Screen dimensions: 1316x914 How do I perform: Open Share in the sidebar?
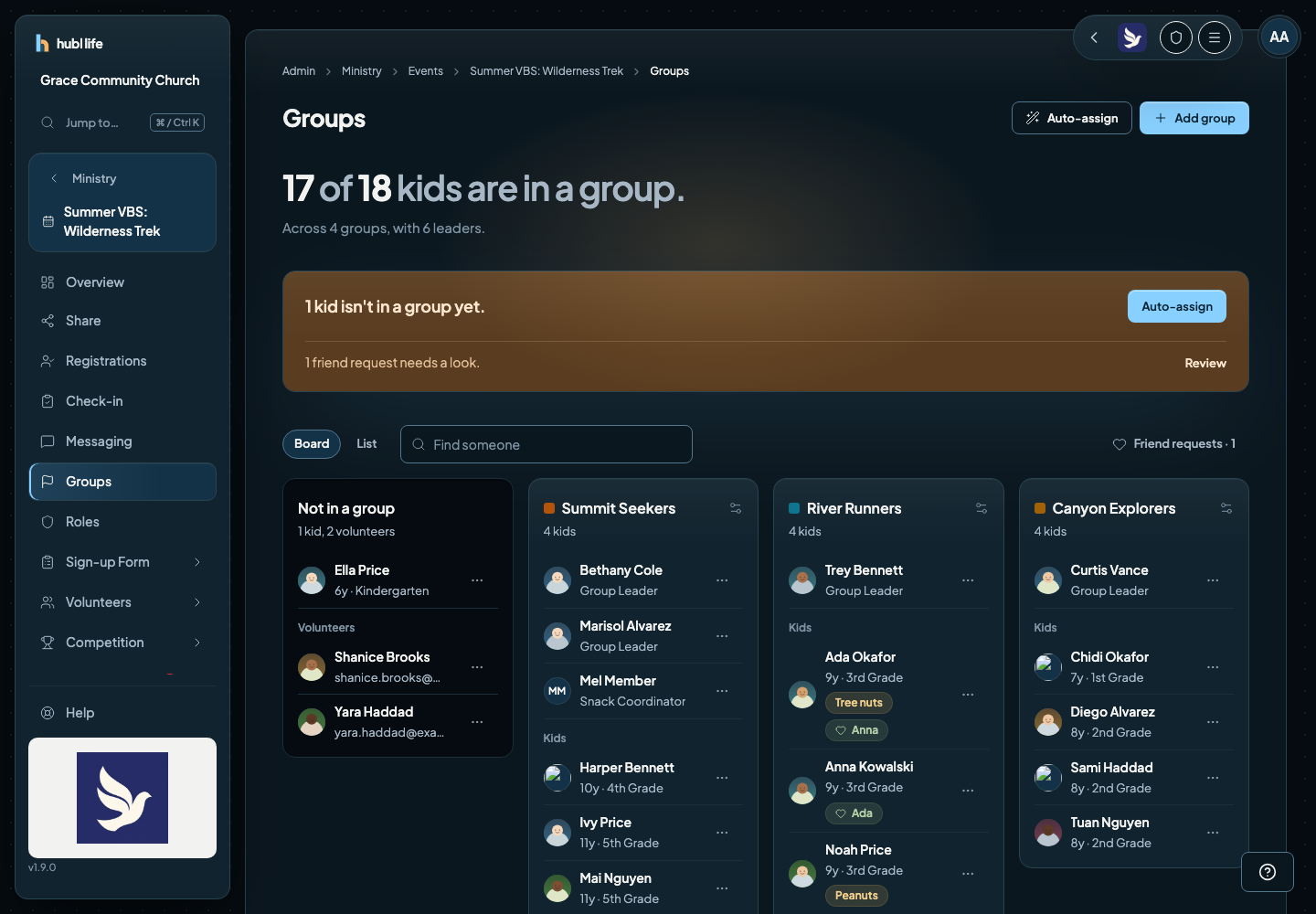pyautogui.click(x=122, y=321)
